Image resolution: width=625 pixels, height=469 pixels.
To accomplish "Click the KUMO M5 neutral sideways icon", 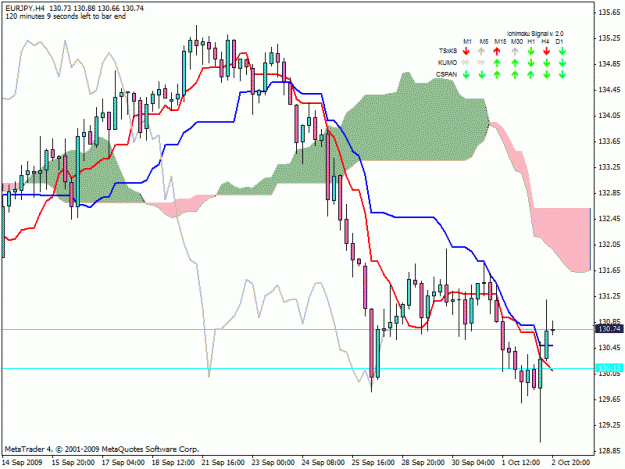I will pyautogui.click(x=481, y=63).
